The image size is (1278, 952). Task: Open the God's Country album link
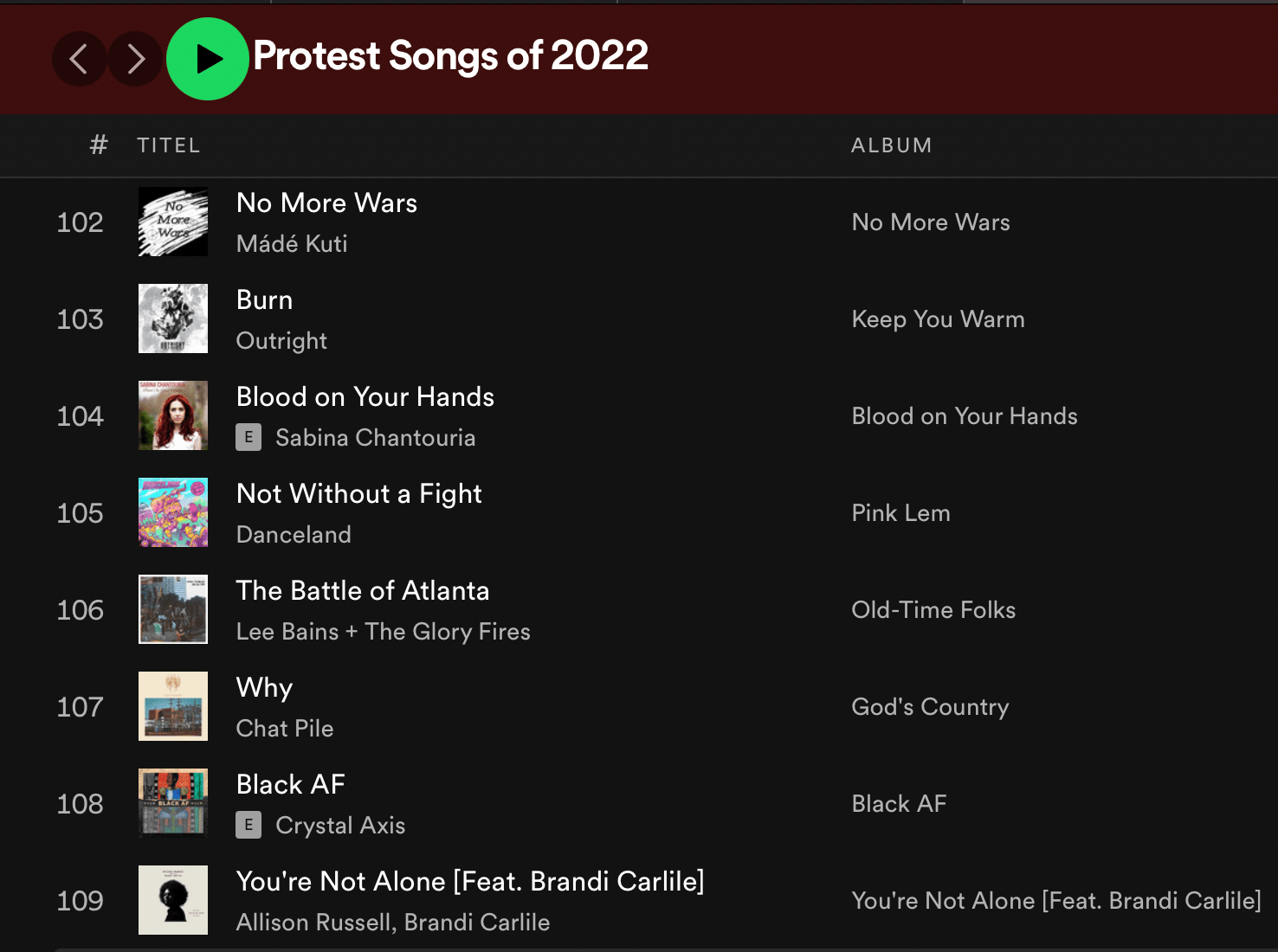coord(930,707)
